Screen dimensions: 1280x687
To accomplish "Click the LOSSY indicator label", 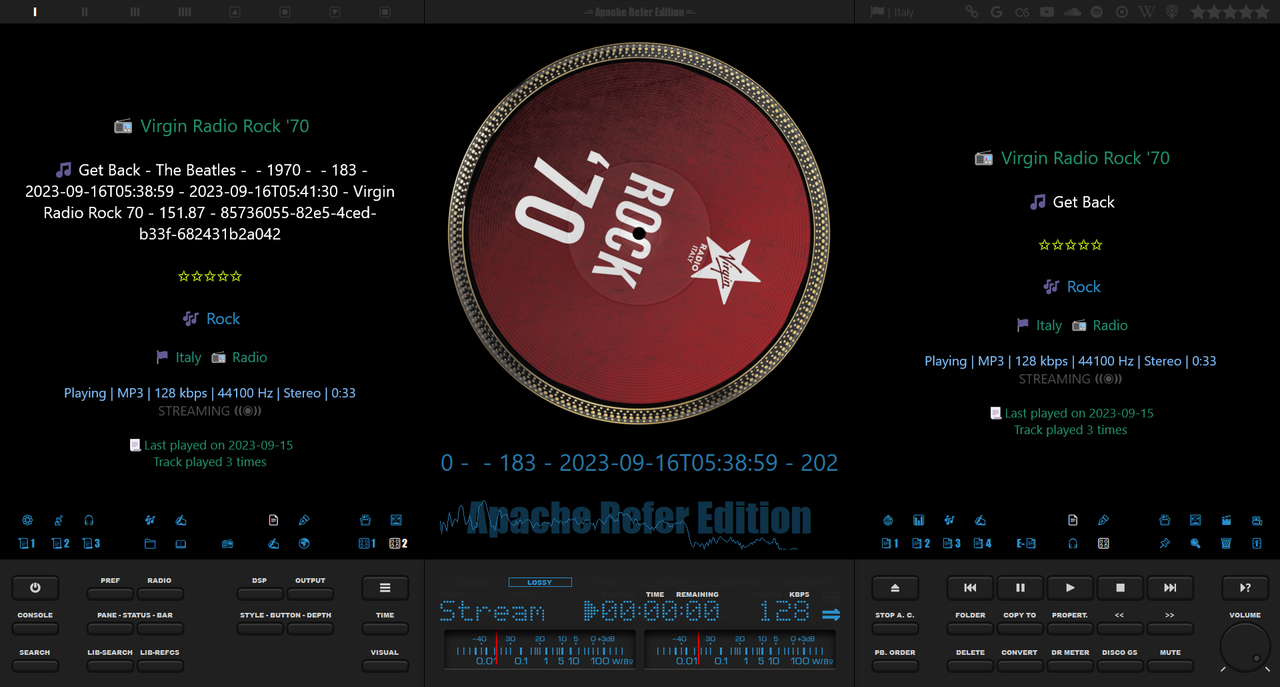I will (x=540, y=582).
